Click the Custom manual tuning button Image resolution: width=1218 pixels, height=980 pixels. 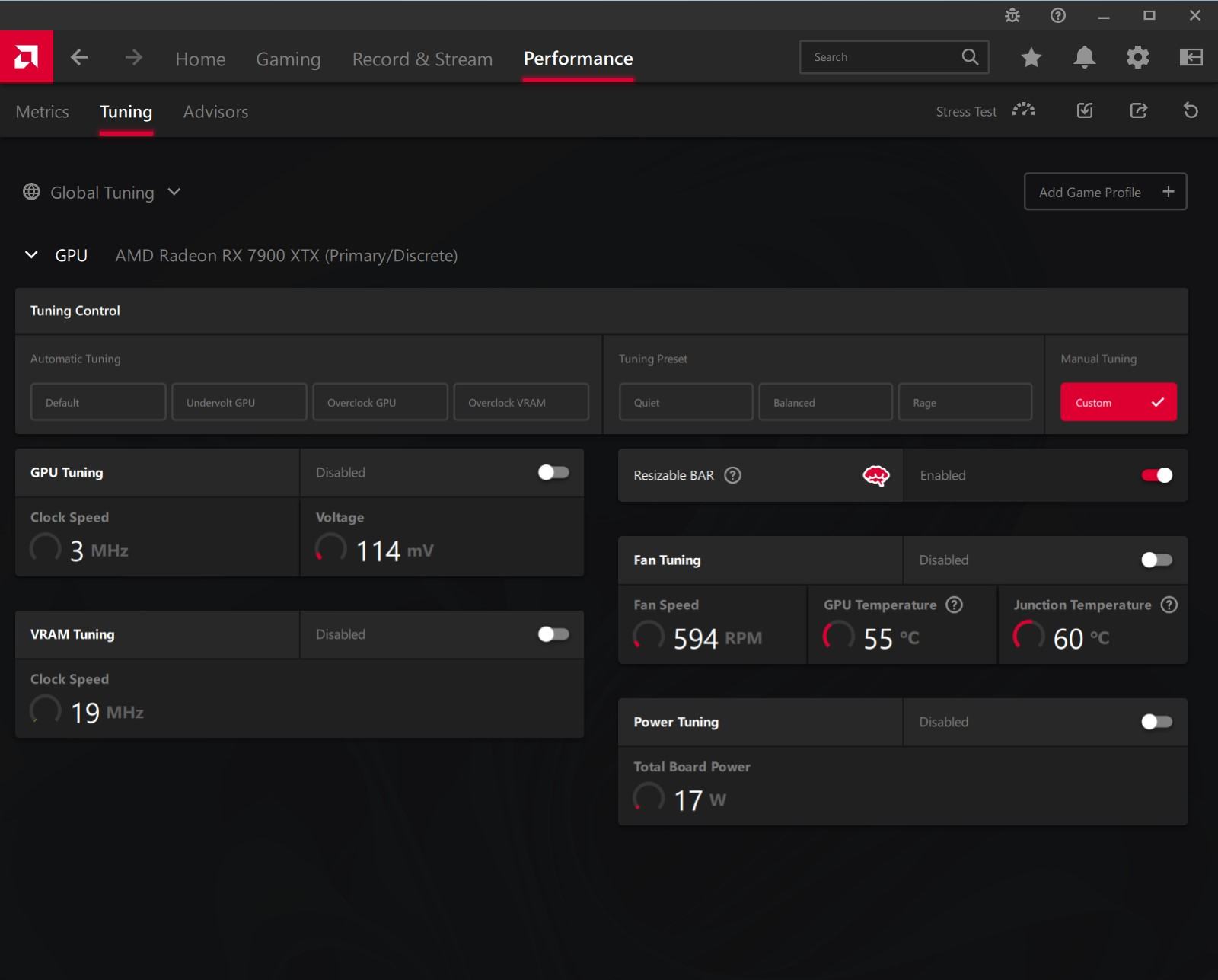[x=1118, y=402]
